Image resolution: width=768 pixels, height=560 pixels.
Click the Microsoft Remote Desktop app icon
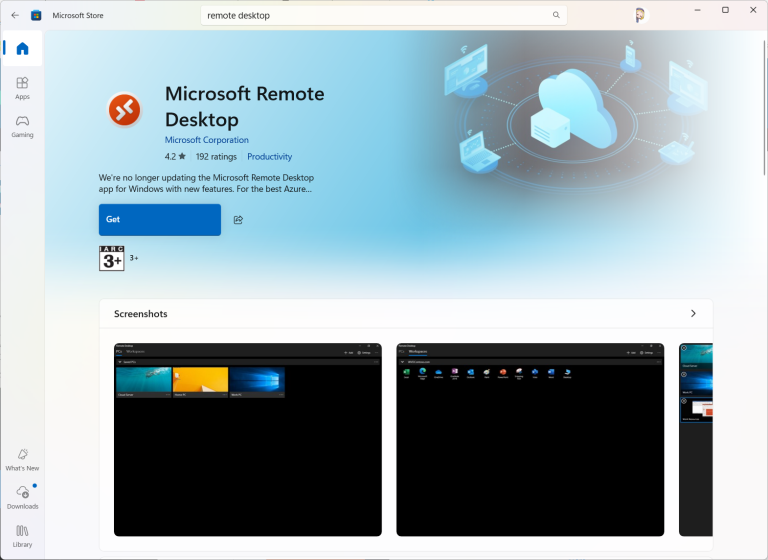(x=124, y=110)
